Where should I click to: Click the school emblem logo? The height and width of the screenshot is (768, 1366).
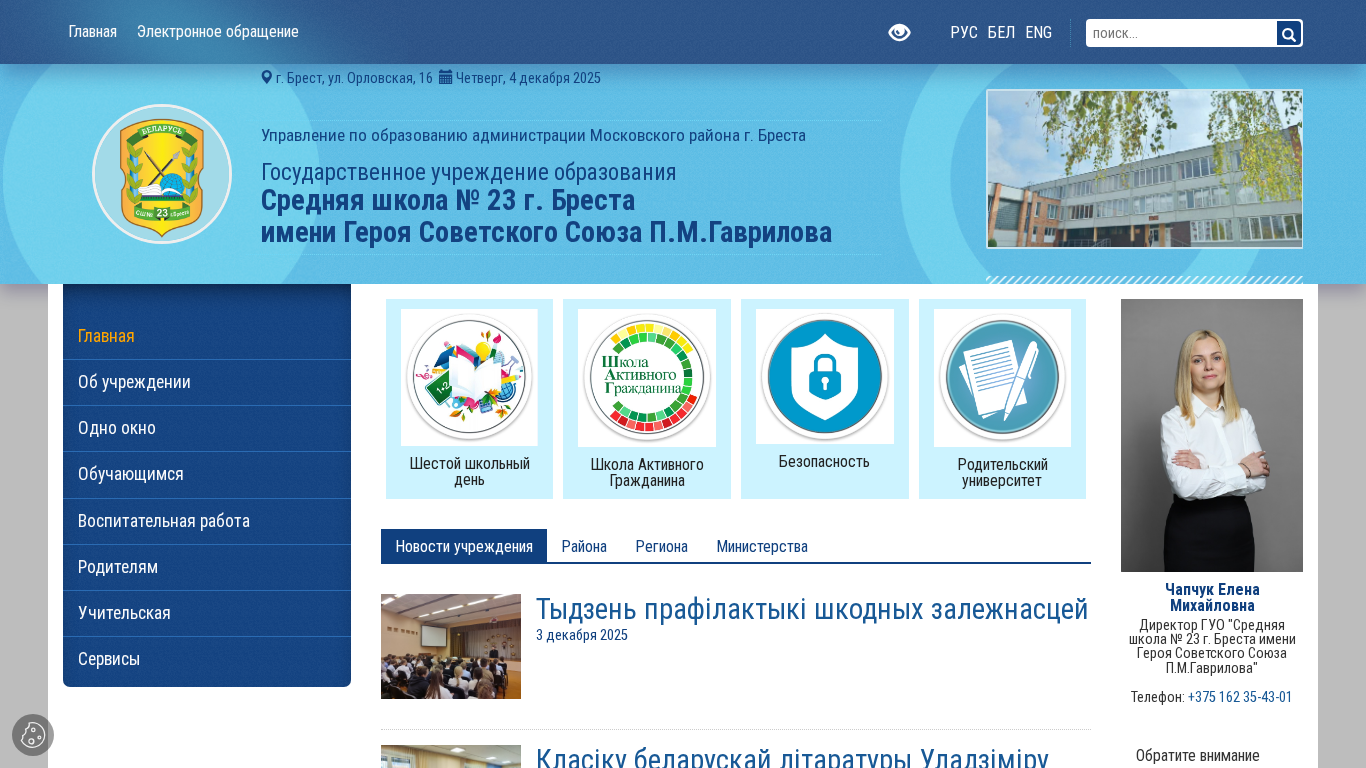click(x=162, y=174)
